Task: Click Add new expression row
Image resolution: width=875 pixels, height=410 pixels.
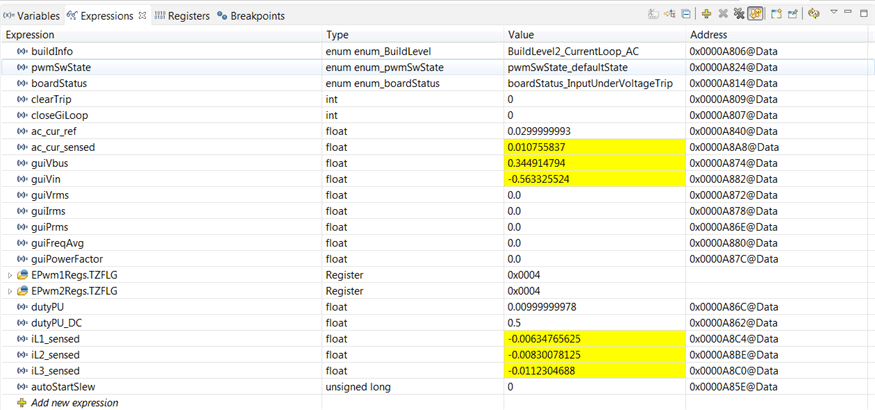Action: pyautogui.click(x=74, y=403)
